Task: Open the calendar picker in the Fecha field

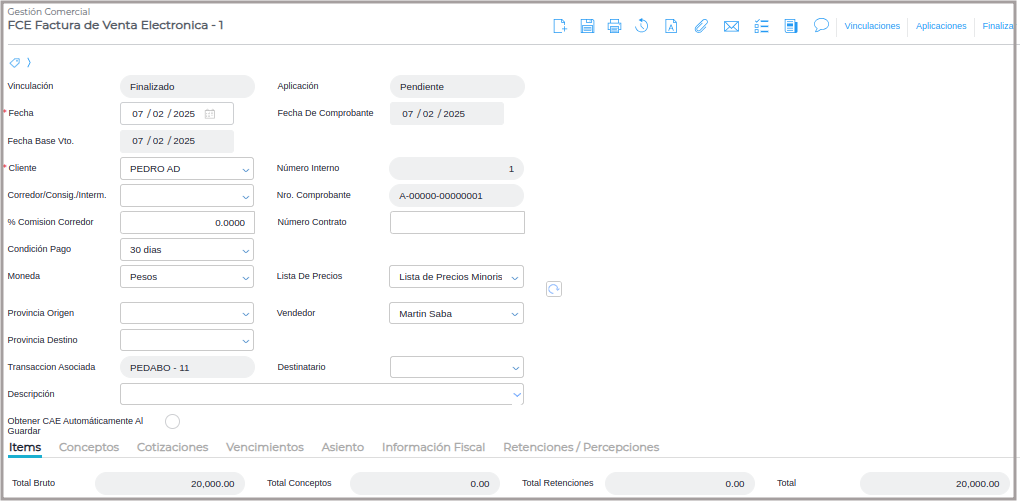Action: tap(210, 114)
